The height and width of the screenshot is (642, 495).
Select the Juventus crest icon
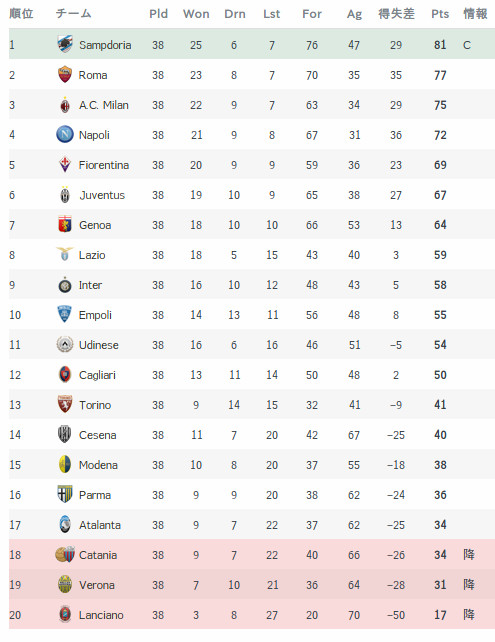(x=65, y=195)
